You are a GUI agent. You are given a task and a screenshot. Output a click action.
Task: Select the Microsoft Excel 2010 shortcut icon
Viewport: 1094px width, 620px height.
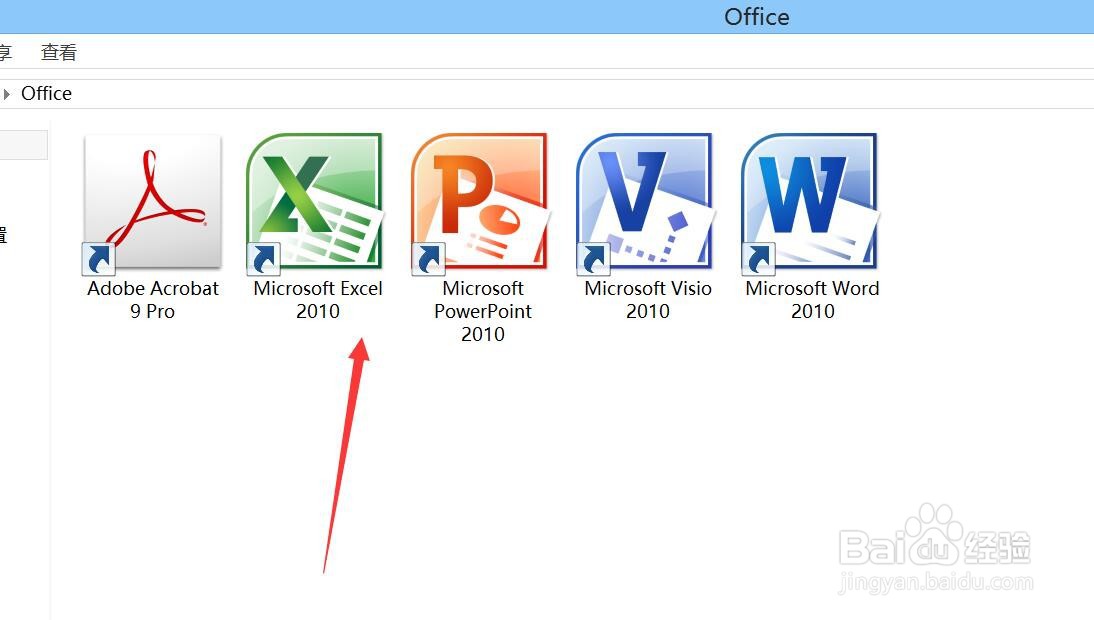pos(315,203)
